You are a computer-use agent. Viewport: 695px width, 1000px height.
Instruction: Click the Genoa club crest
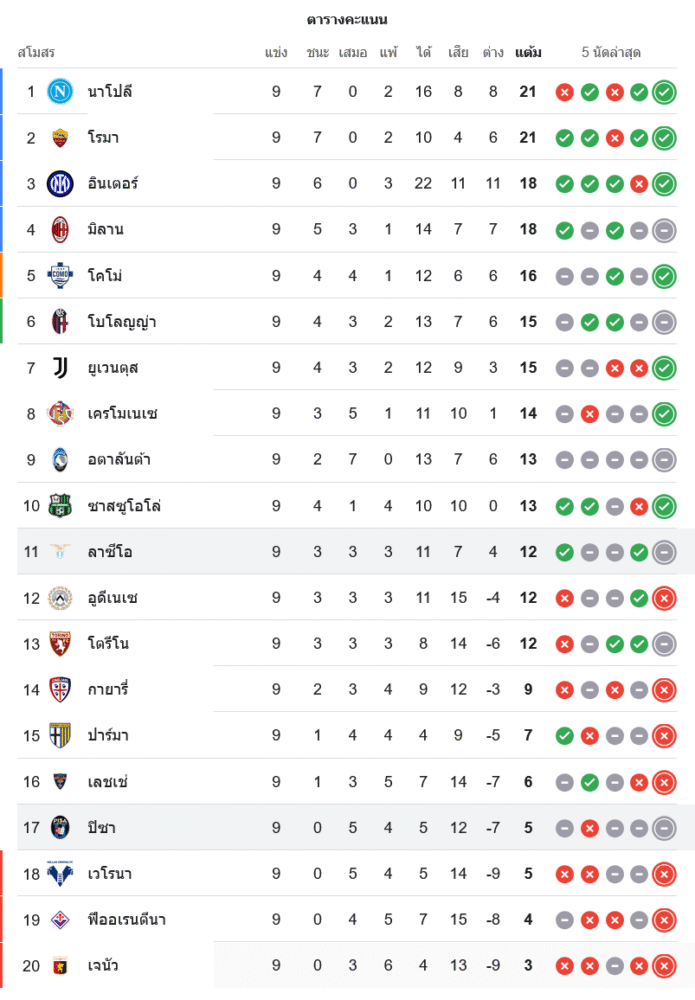[x=60, y=966]
